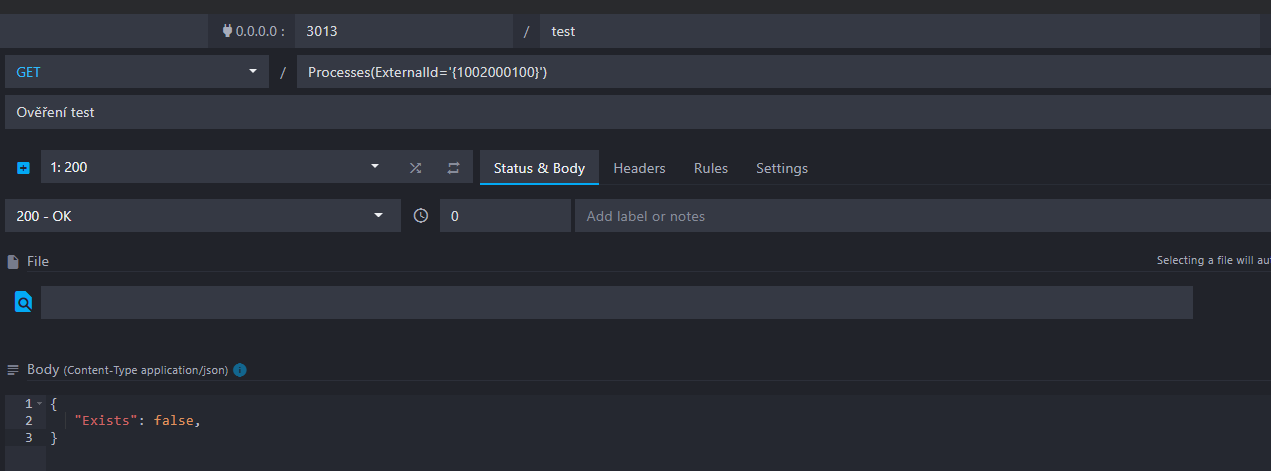
Task: Click the clock latency icon
Action: click(421, 216)
